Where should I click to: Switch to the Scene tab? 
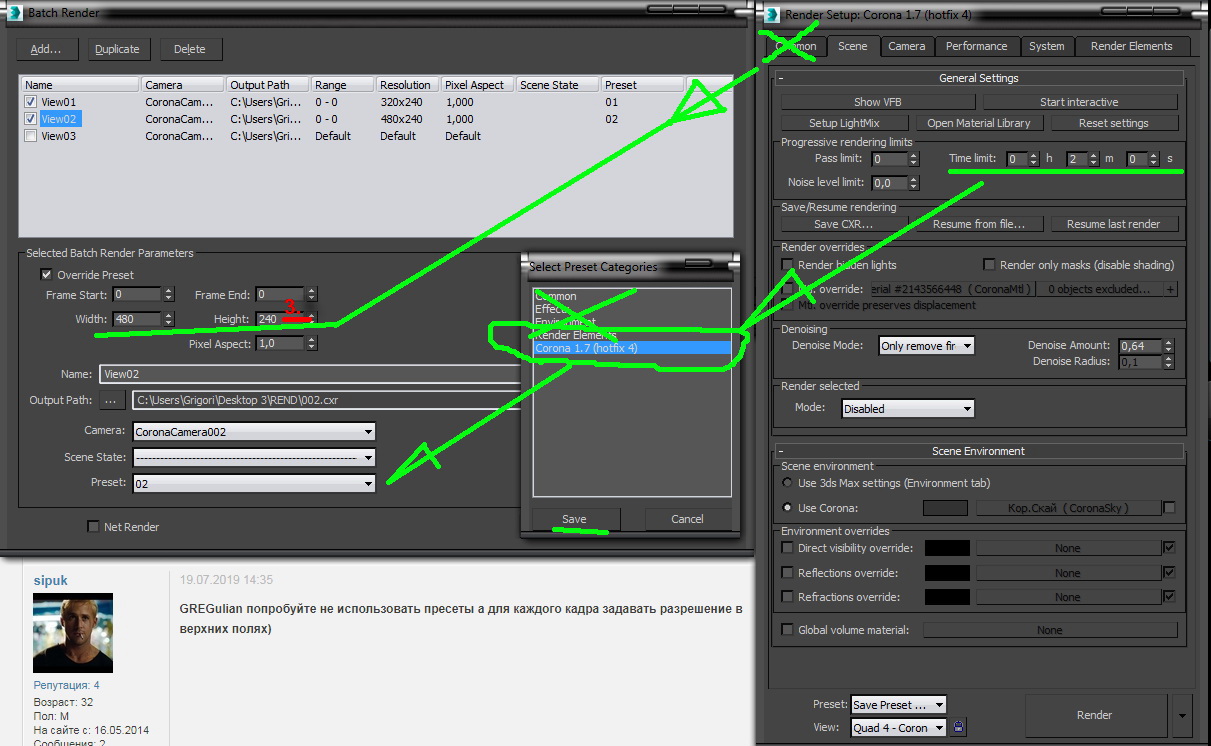coord(853,46)
